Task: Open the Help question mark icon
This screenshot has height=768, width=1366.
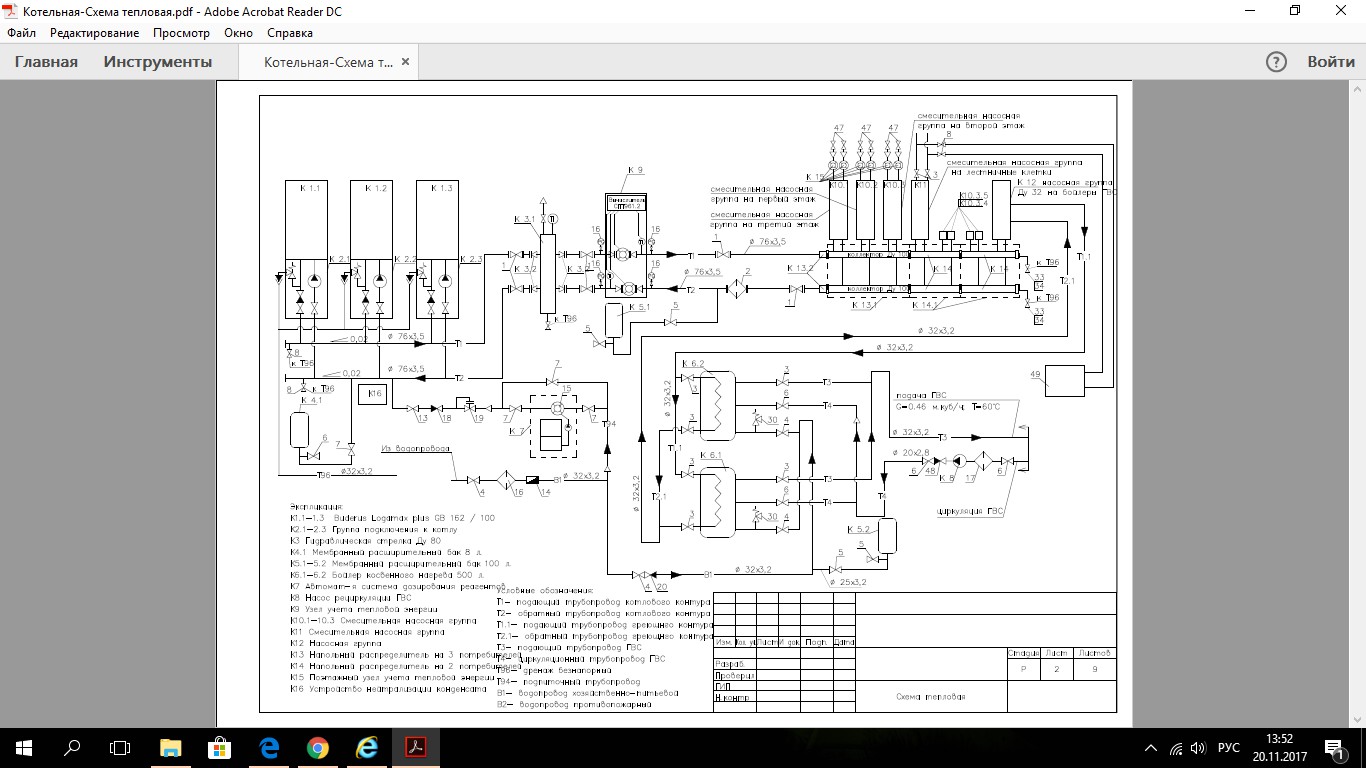Action: point(1276,62)
